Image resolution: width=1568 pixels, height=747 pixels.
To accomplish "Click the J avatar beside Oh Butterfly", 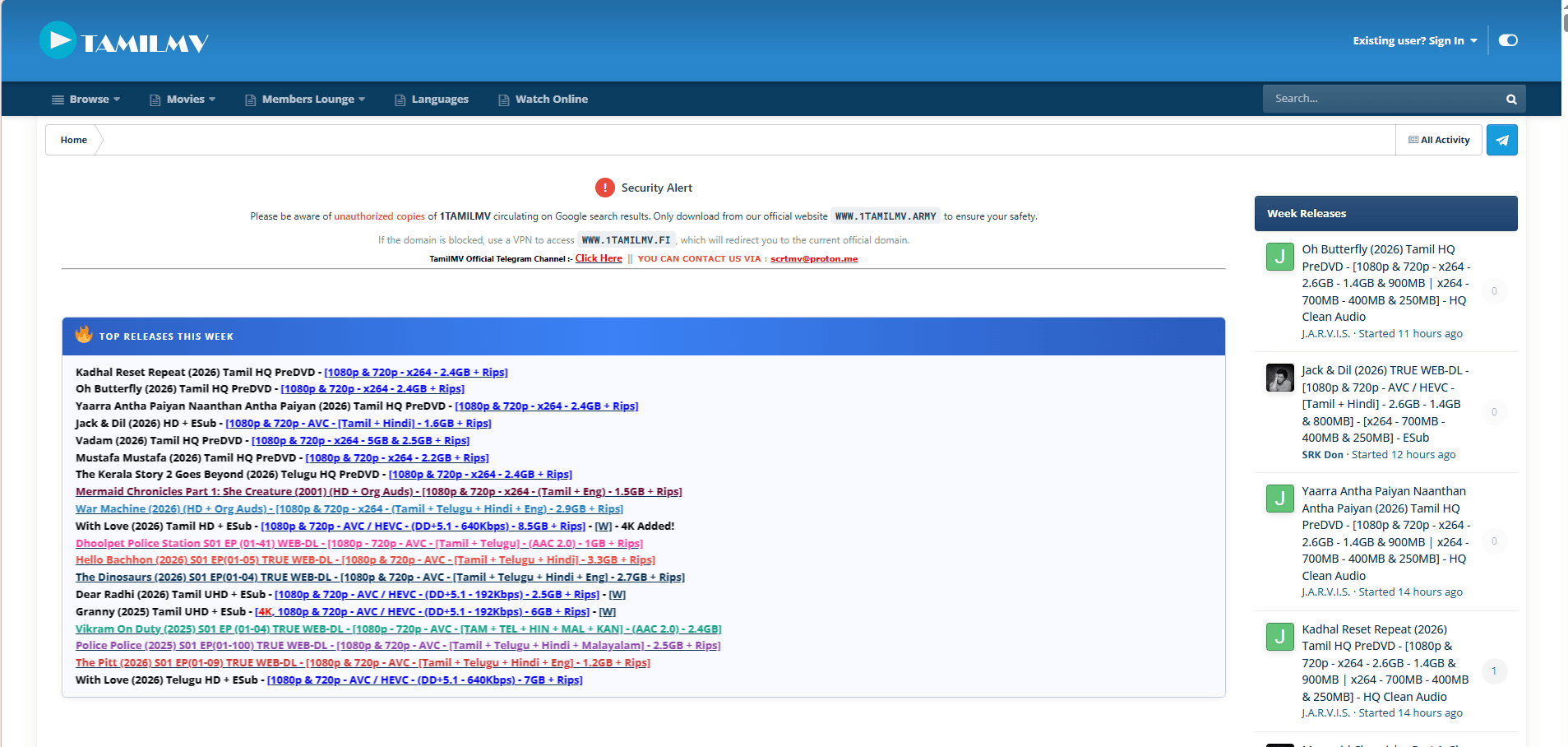I will [x=1279, y=257].
